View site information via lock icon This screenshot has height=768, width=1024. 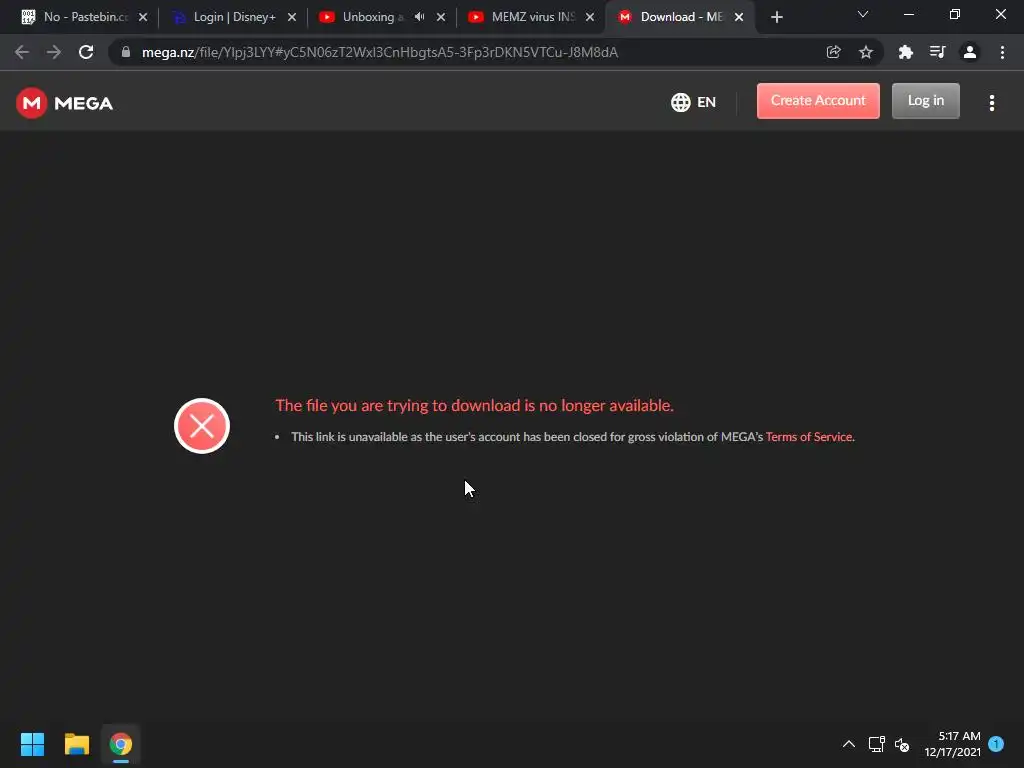126,52
